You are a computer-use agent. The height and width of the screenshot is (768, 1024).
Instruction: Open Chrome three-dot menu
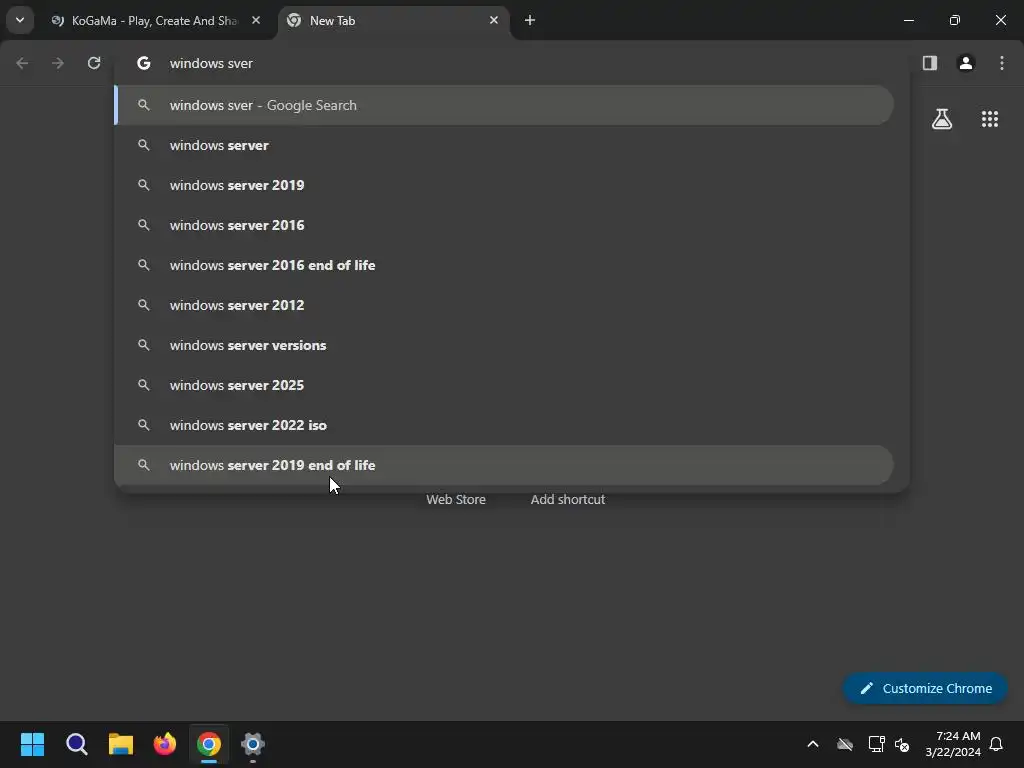tap(1002, 63)
